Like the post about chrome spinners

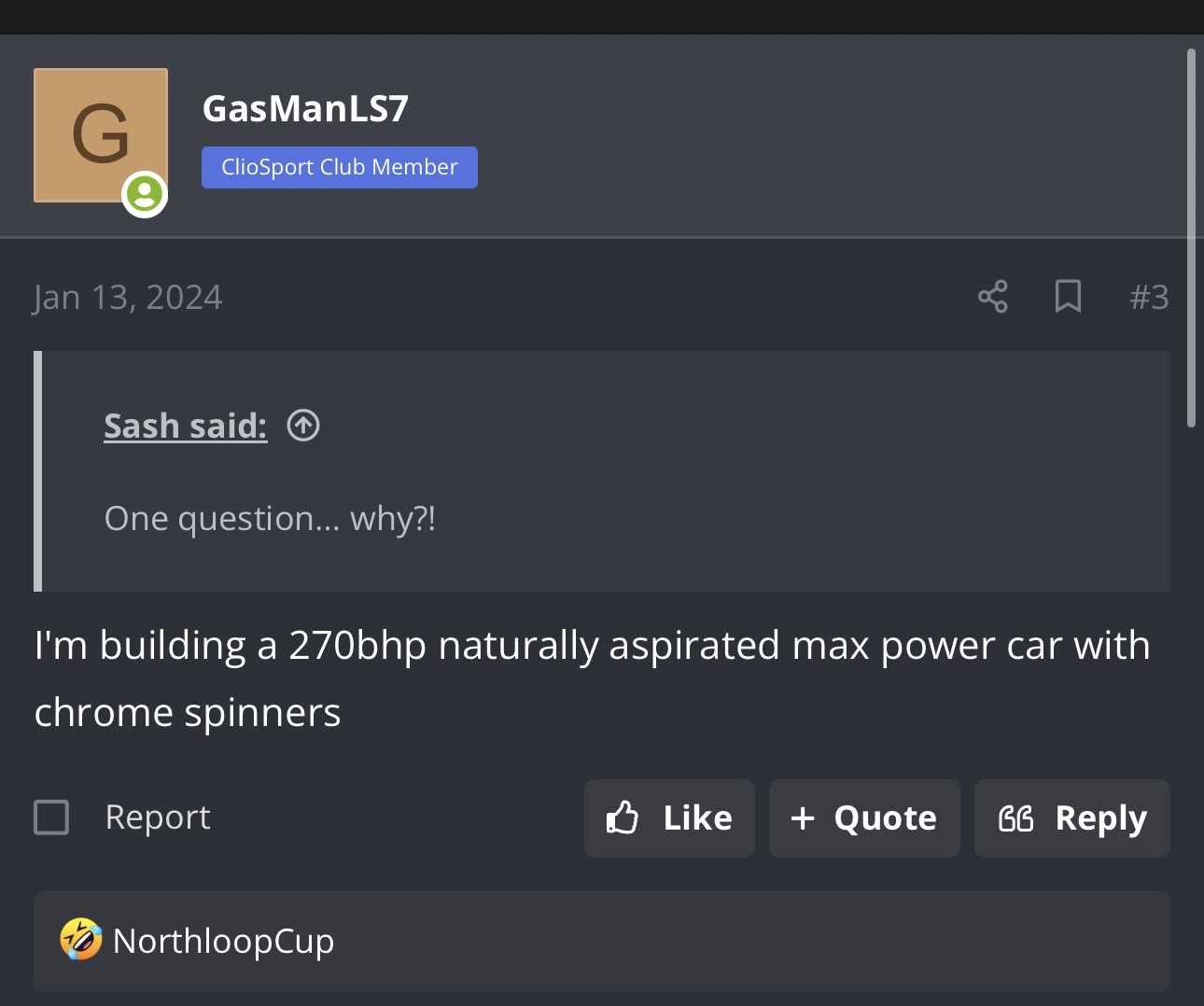tap(669, 818)
